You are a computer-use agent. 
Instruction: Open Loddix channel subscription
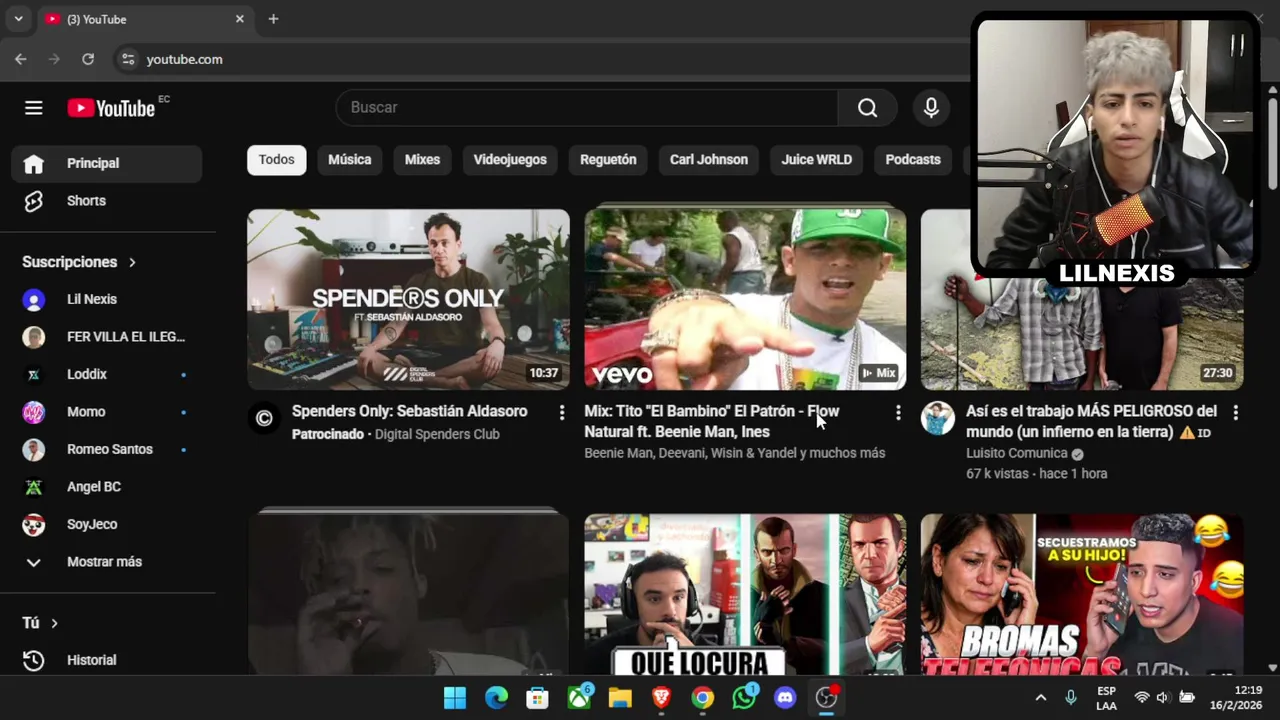pyautogui.click(x=106, y=374)
